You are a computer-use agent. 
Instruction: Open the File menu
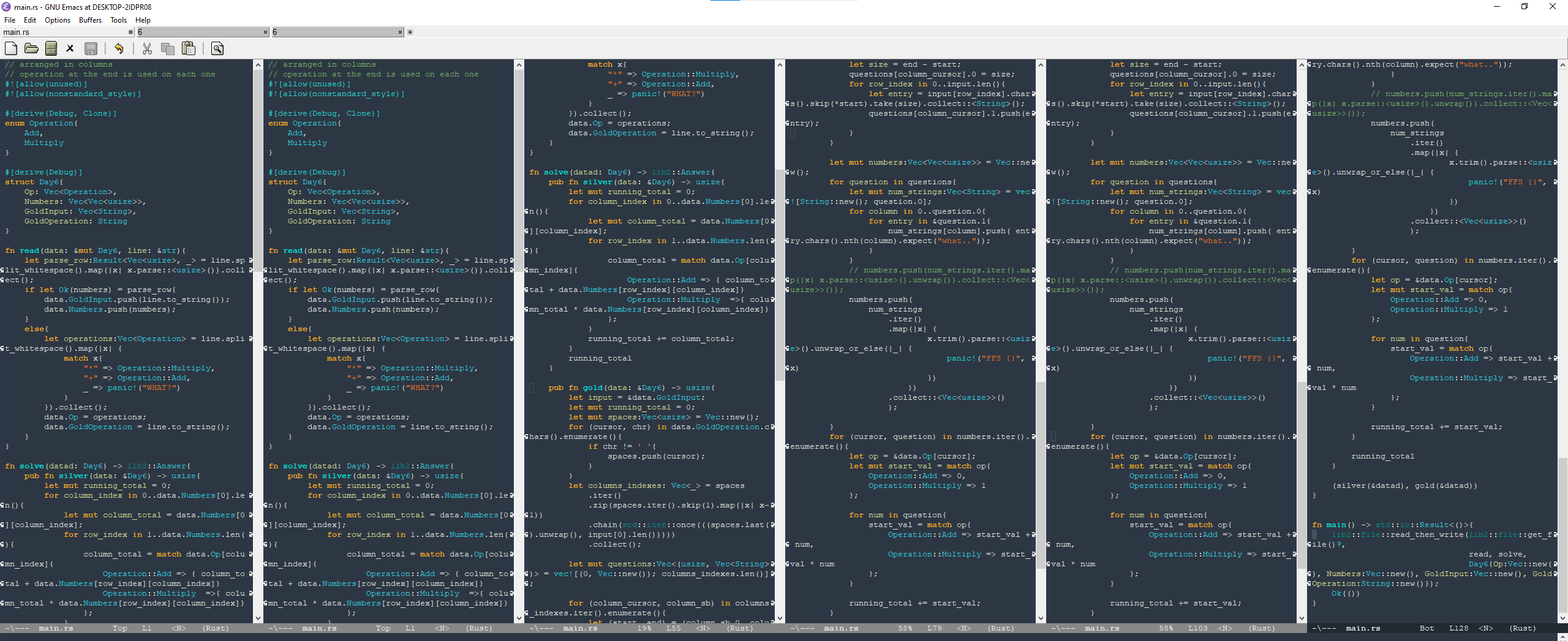(x=10, y=20)
